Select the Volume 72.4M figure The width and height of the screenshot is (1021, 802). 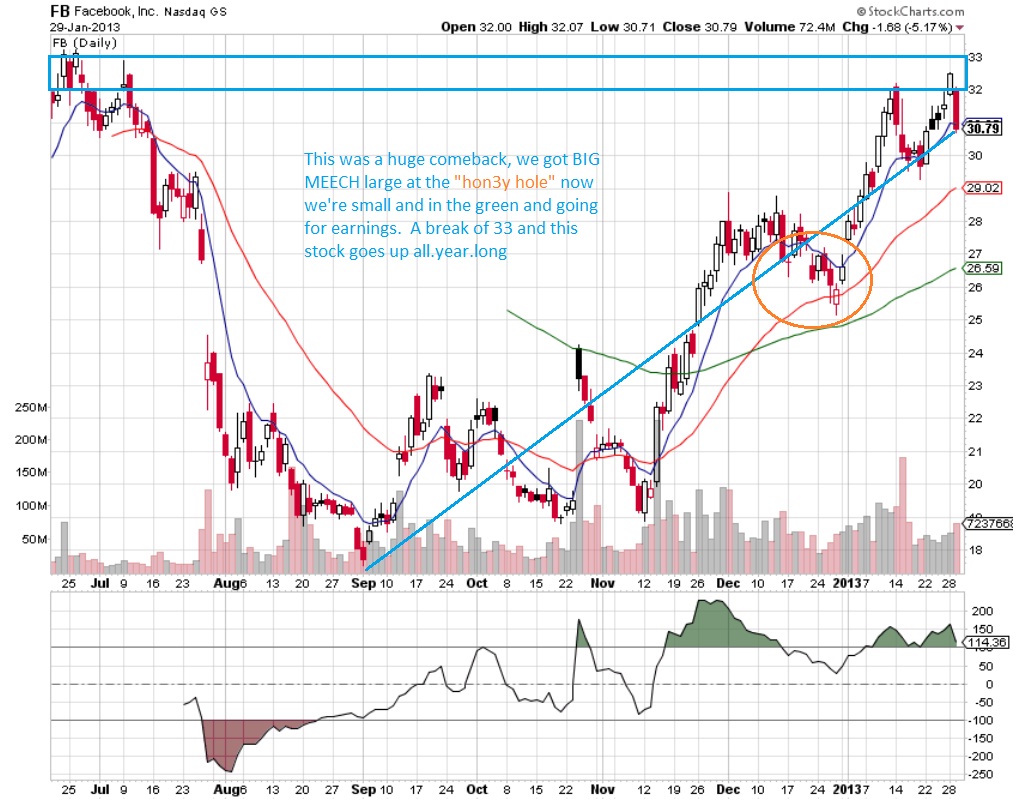[790, 27]
